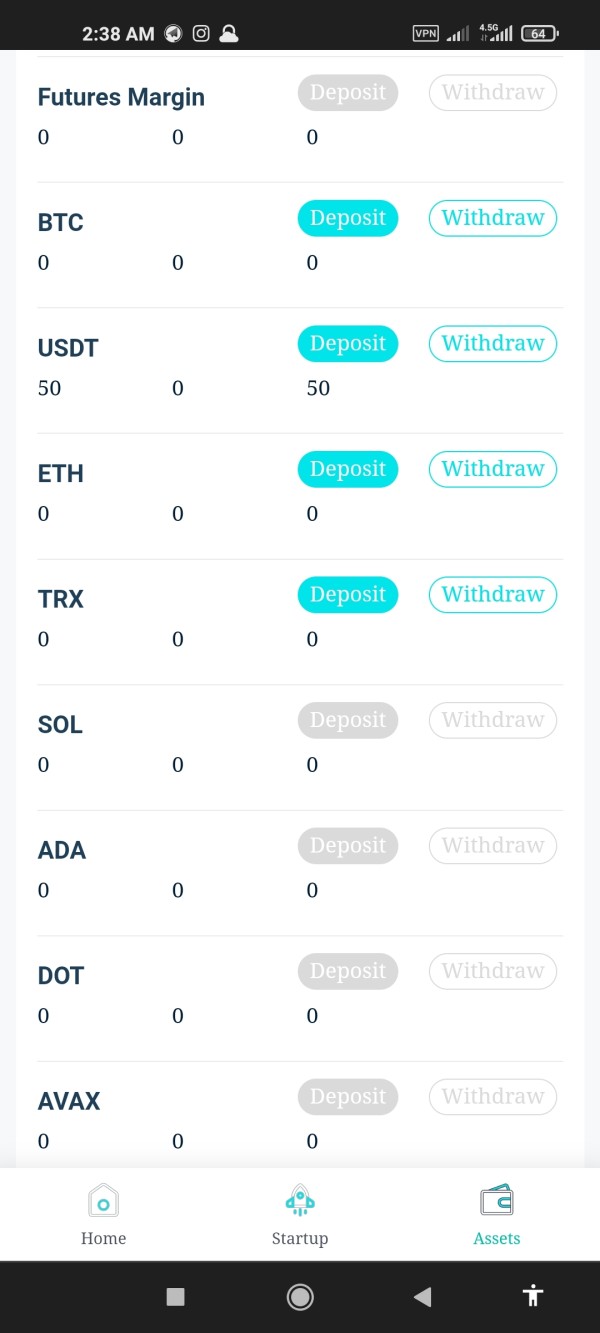
Task: Deposit ETH
Action: (x=348, y=469)
